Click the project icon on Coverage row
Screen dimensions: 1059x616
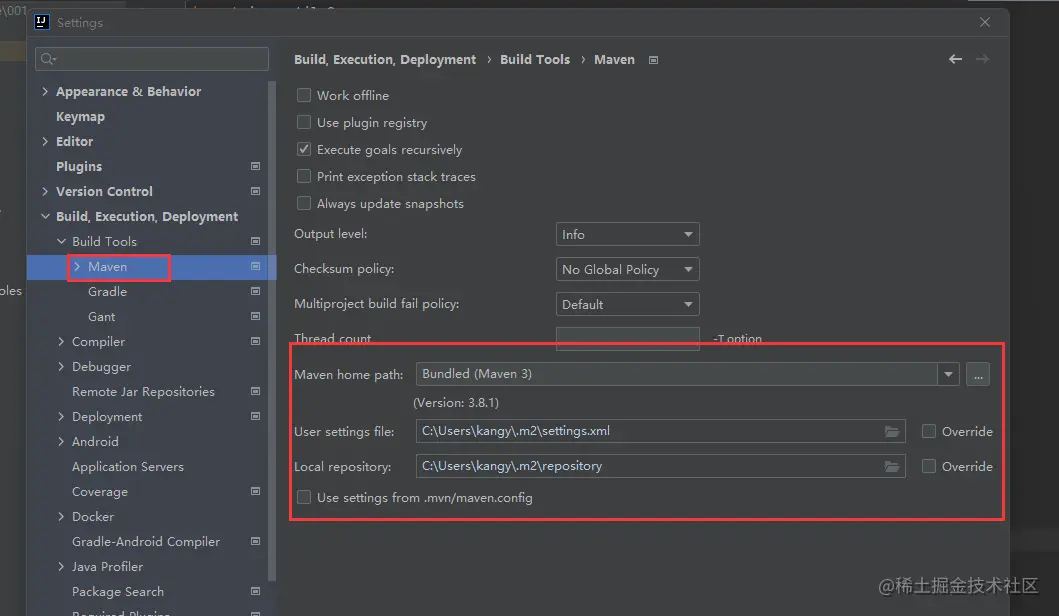pos(255,491)
